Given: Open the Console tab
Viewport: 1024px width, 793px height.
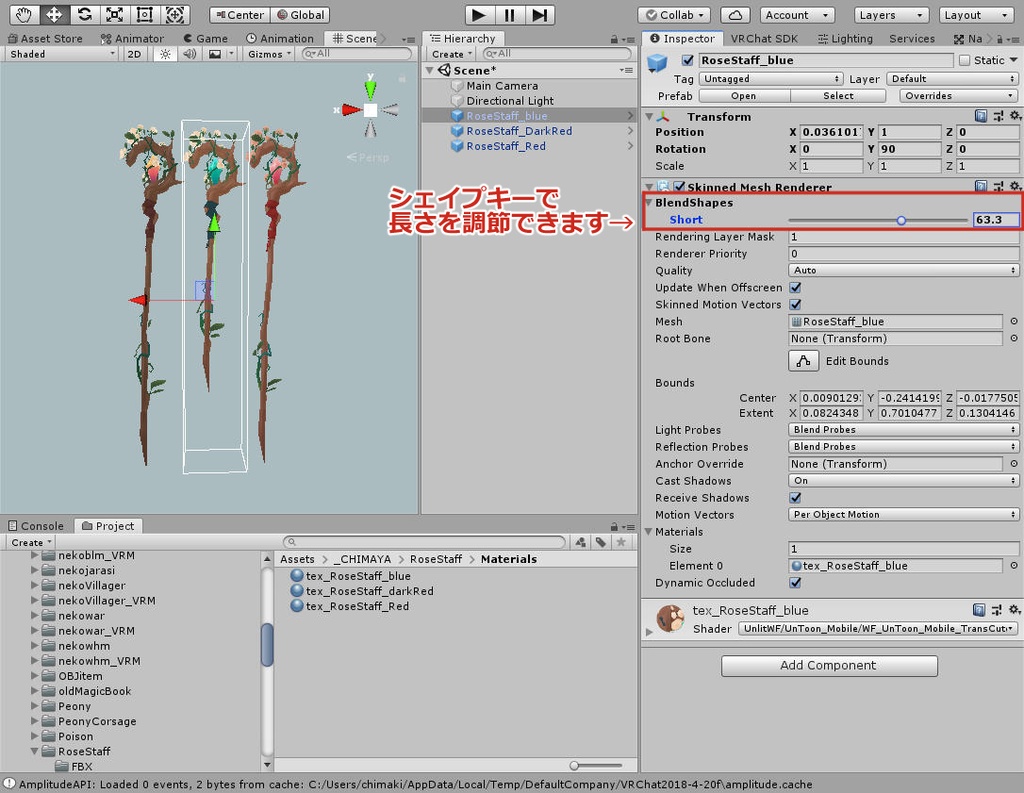Looking at the screenshot, I should [x=36, y=525].
